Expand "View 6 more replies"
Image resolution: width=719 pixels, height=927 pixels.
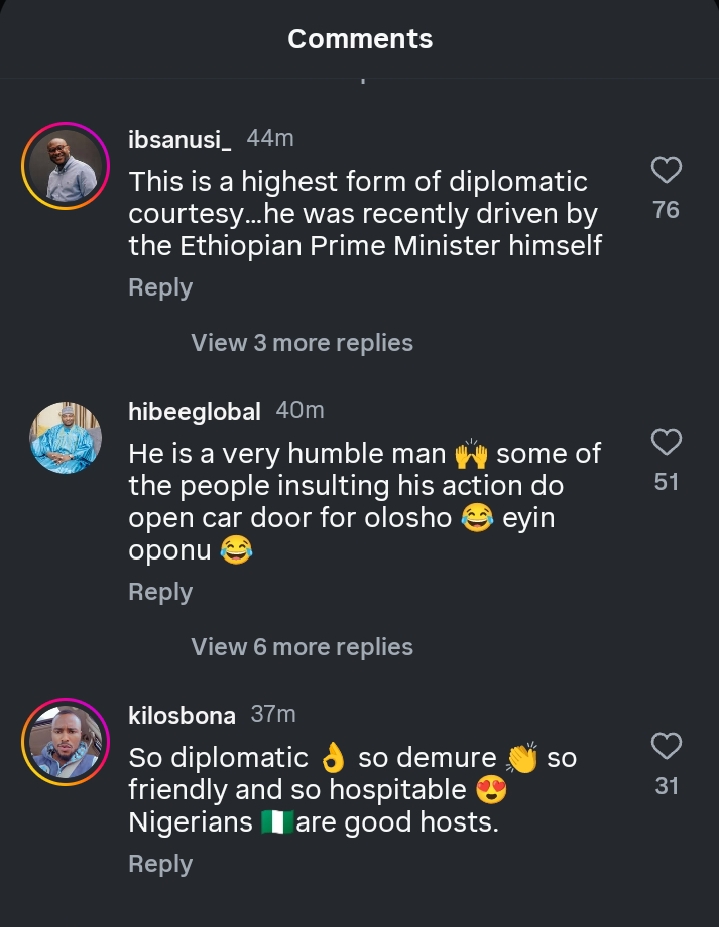tap(302, 647)
